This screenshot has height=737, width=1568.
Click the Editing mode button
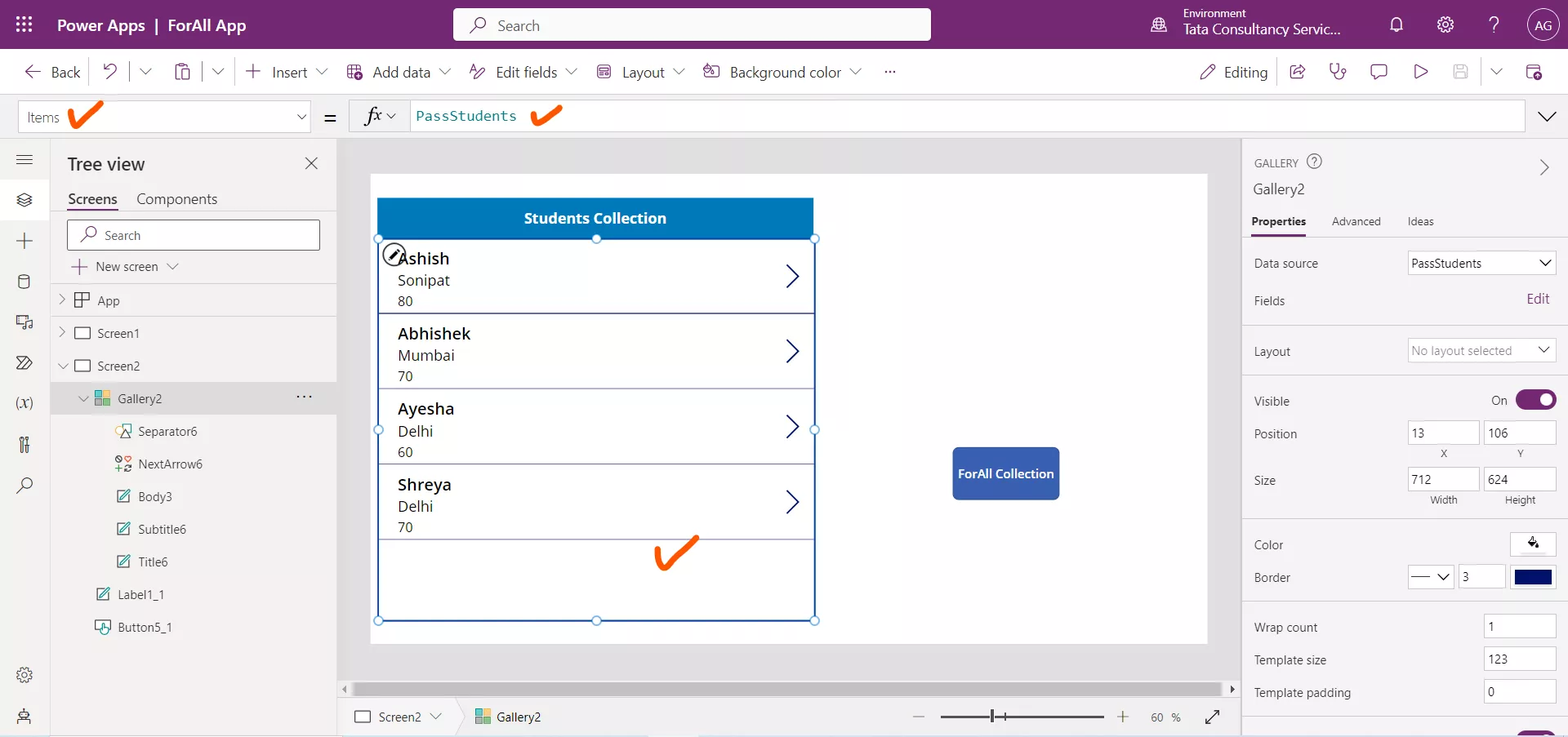(1233, 72)
